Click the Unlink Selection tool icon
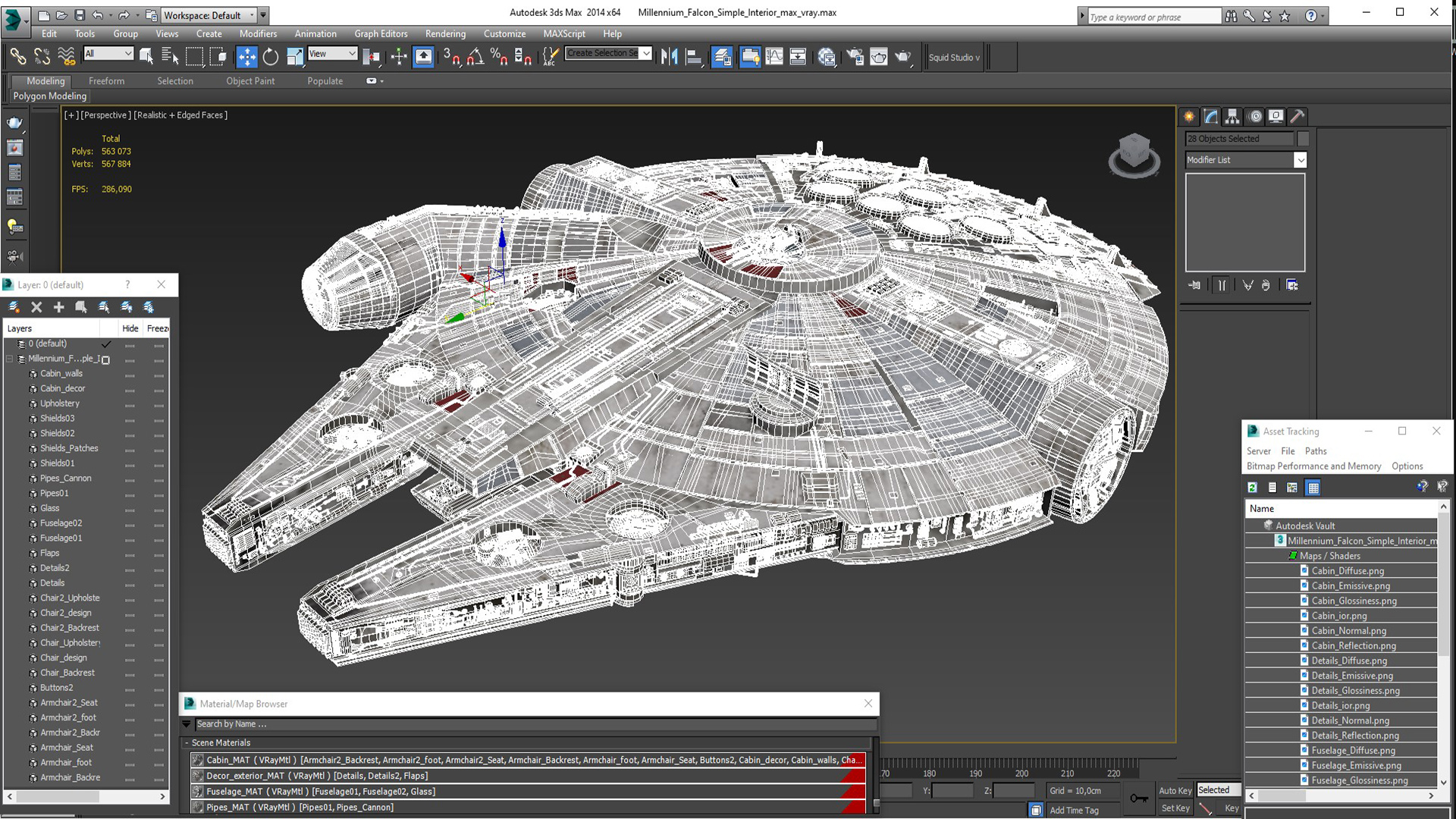Viewport: 1456px width, 819px height. coord(42,57)
